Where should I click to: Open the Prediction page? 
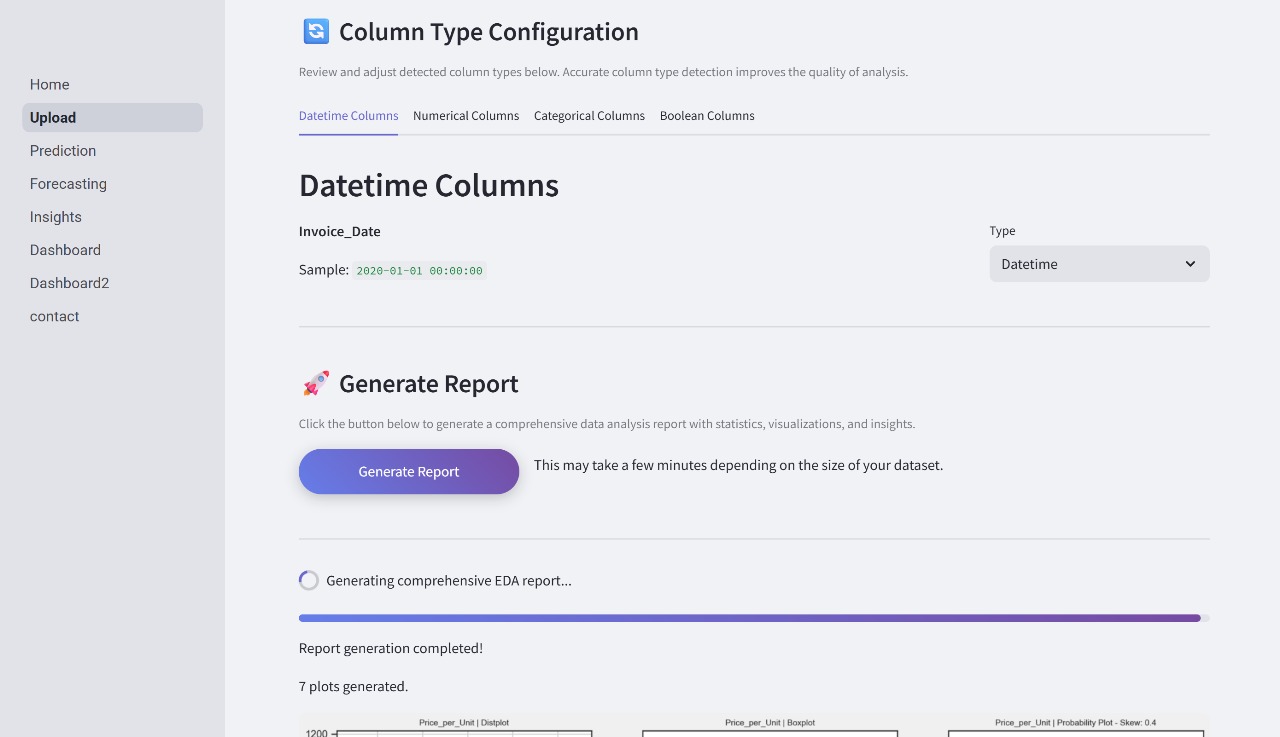[x=63, y=151]
